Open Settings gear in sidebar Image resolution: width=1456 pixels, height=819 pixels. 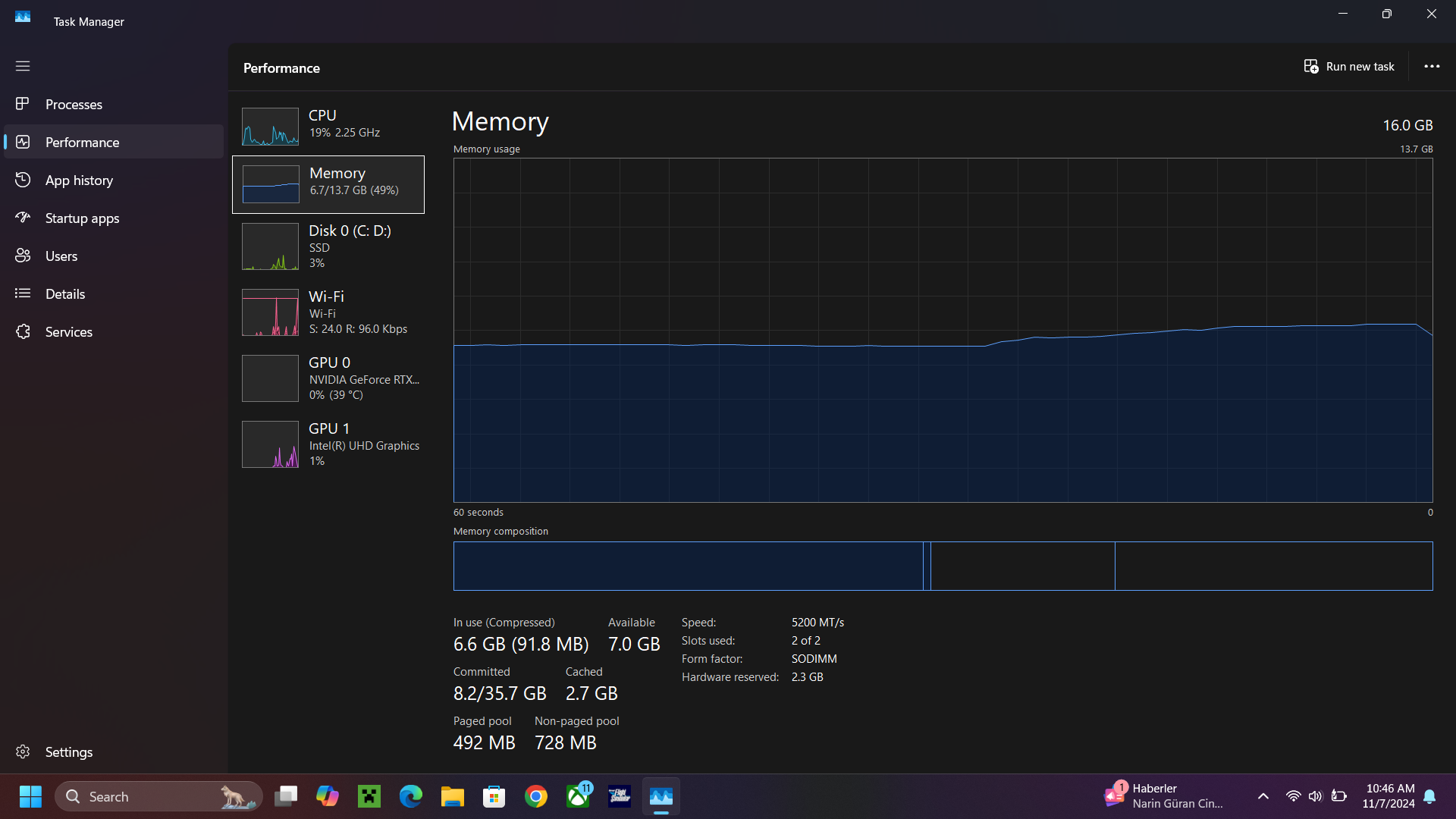coord(23,752)
